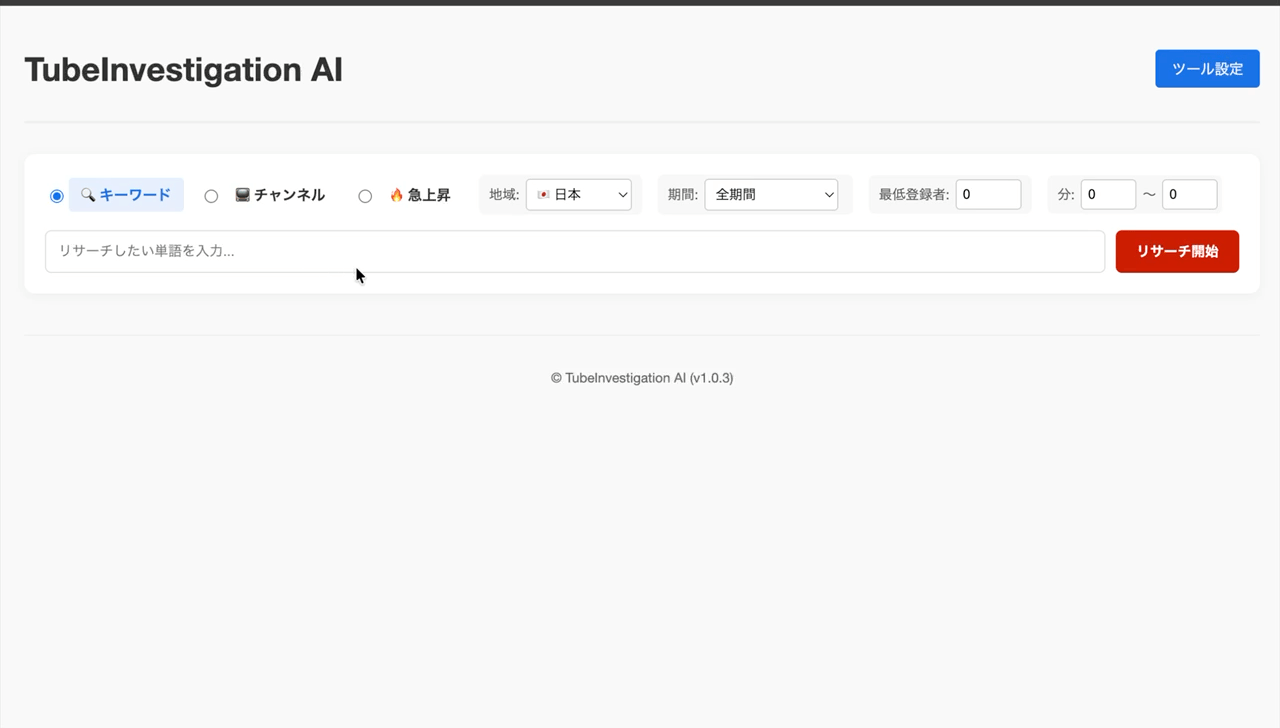Screen dimensions: 1280x728
Task: Select the キーワード radio button
Action: [x=57, y=196]
